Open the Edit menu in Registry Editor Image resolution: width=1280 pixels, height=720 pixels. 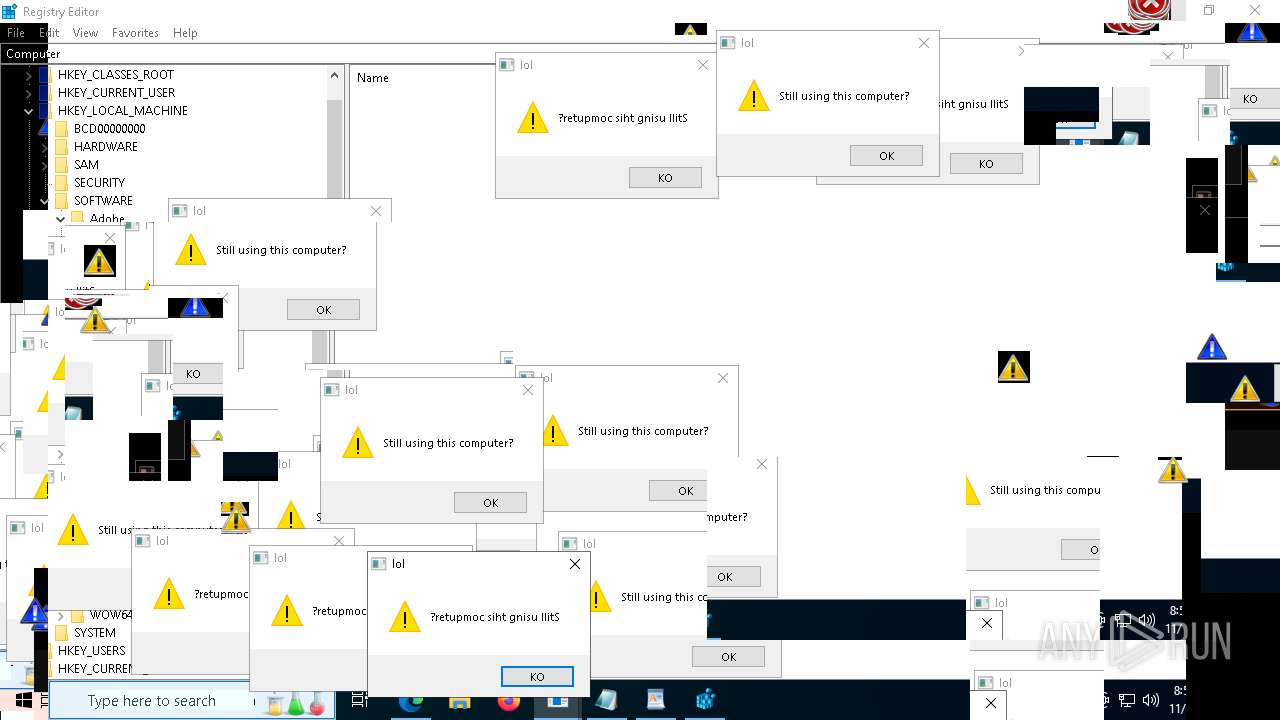(x=48, y=33)
